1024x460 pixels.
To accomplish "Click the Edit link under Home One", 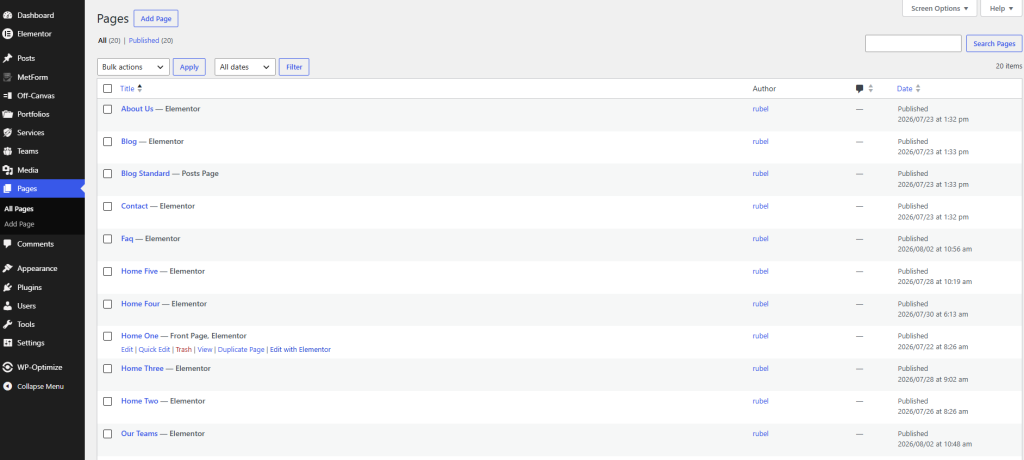I will point(127,350).
